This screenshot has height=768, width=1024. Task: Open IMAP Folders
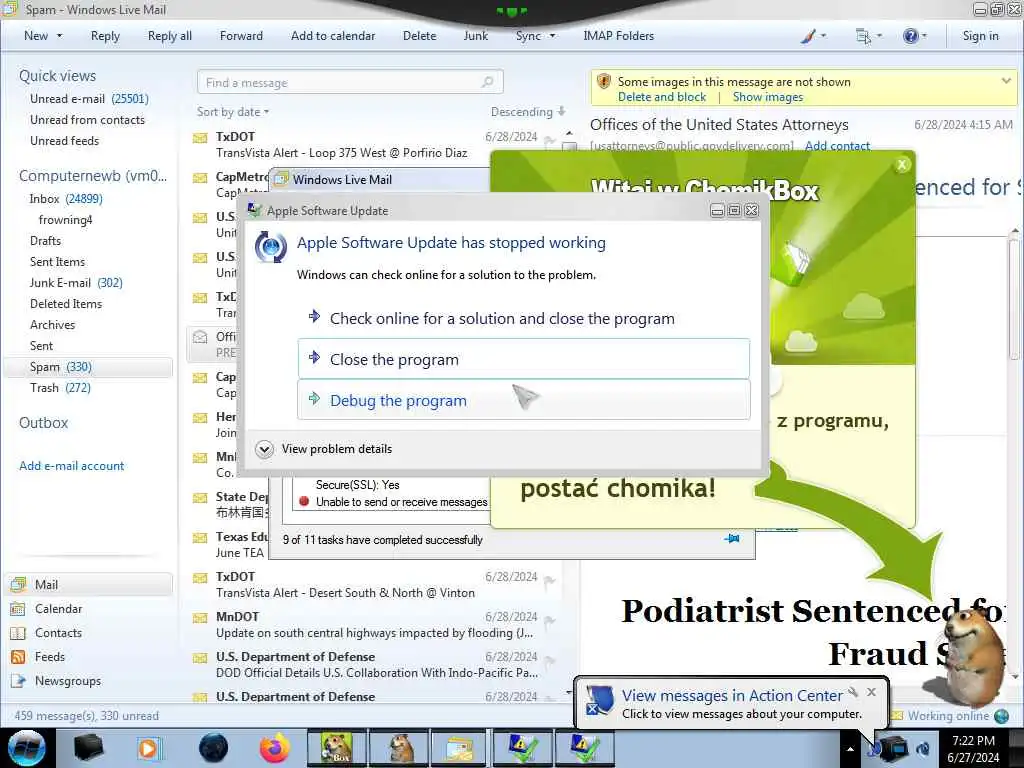click(x=618, y=36)
